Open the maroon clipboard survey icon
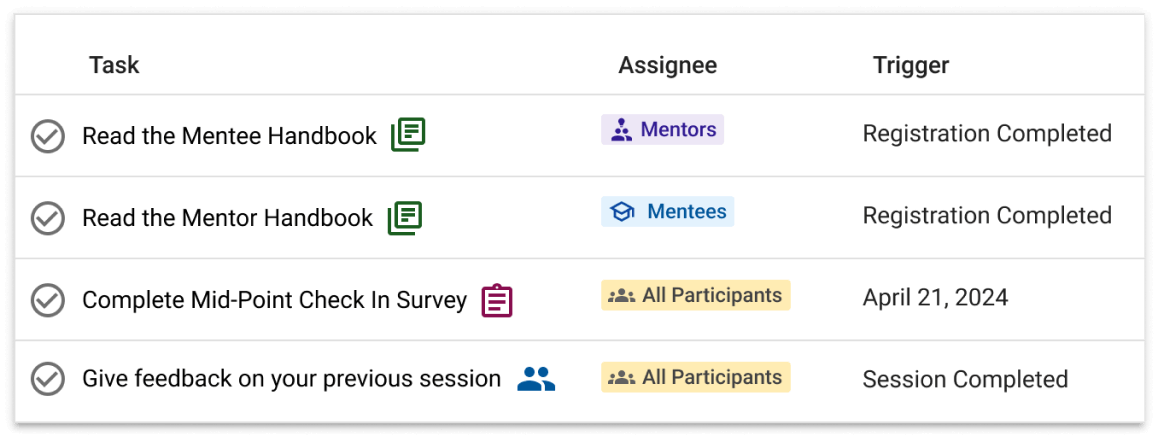The image size is (1158, 438). click(497, 301)
